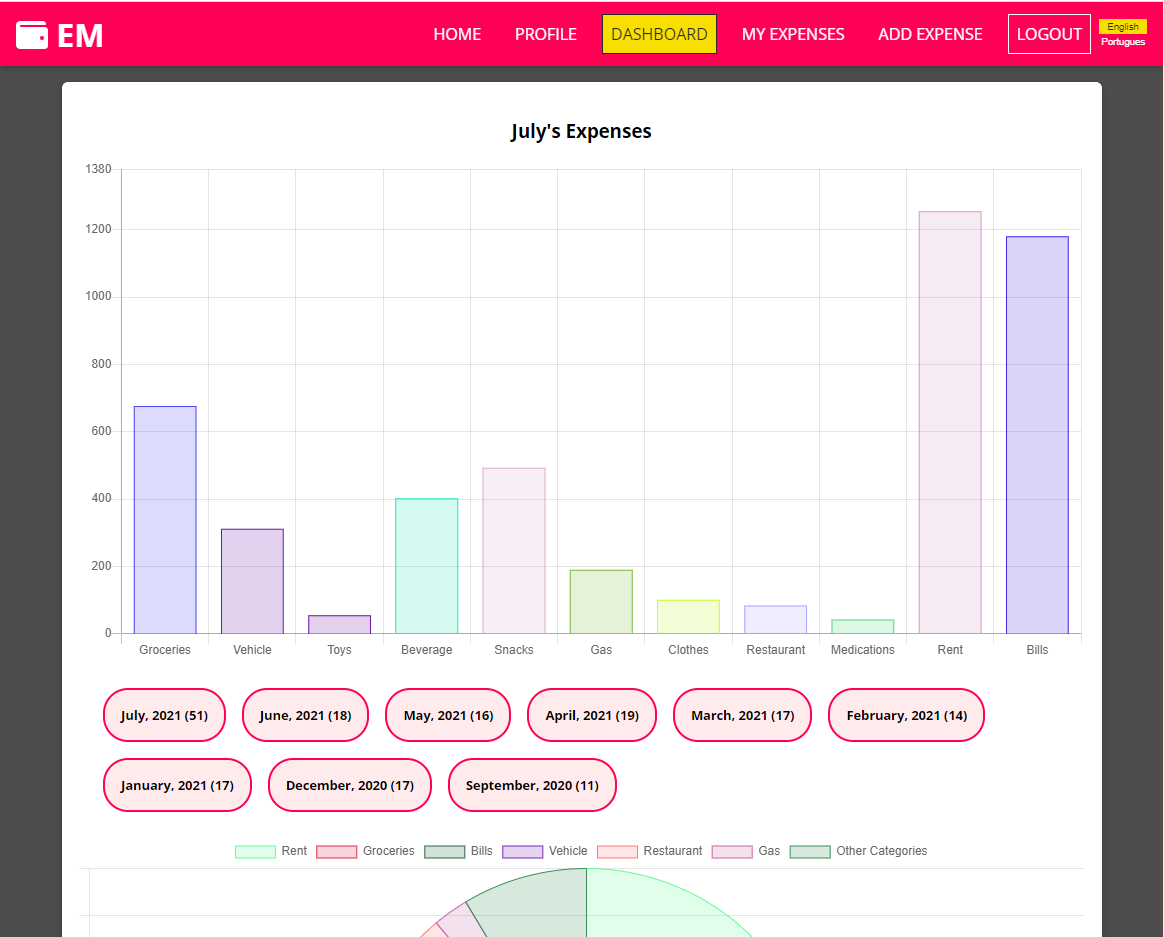This screenshot has width=1164, height=937.
Task: Click the Gas bar in bar chart
Action: click(601, 601)
